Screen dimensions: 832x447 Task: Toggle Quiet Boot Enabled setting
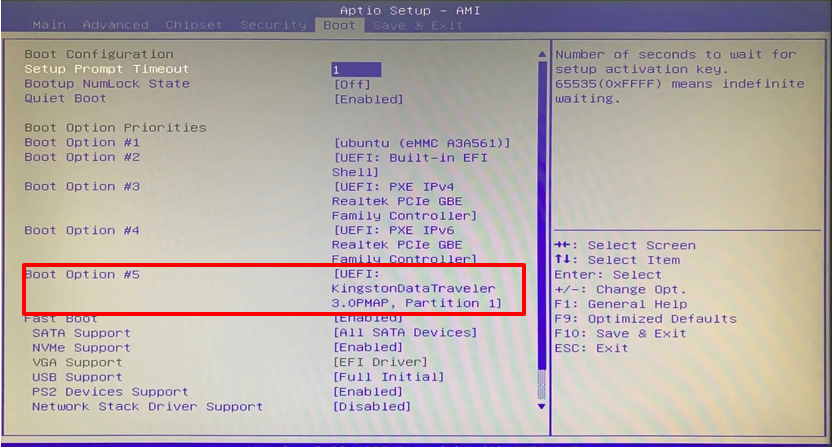367,99
